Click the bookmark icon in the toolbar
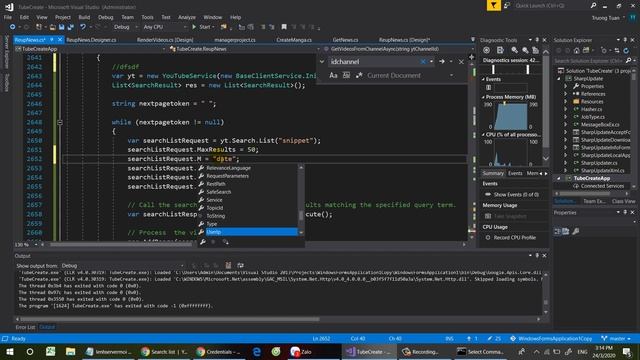 pos(284,27)
